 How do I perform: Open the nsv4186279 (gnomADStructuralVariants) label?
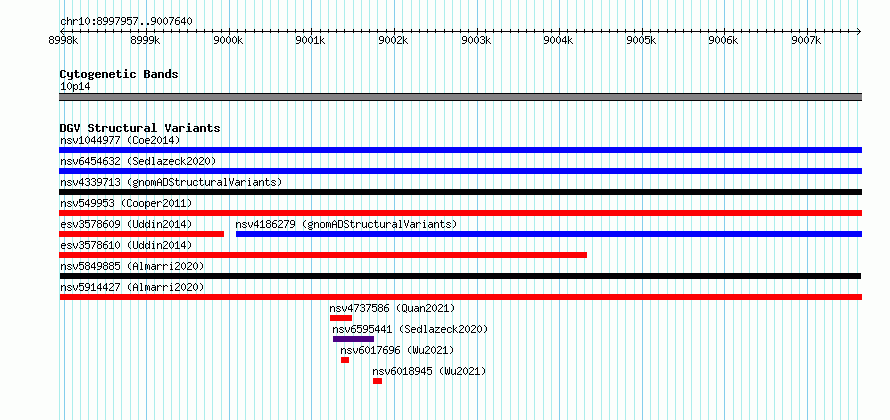[346, 224]
